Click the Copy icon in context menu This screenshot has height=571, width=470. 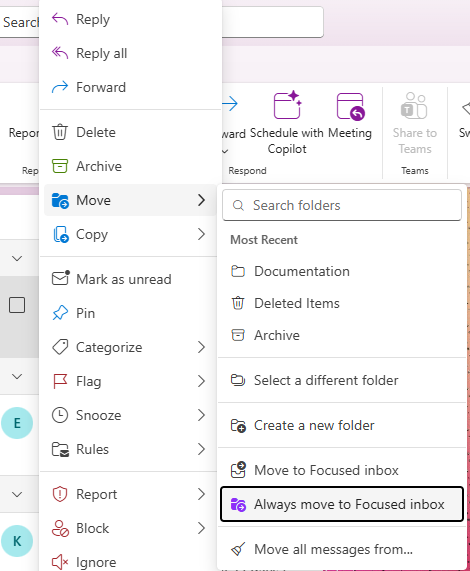61,234
